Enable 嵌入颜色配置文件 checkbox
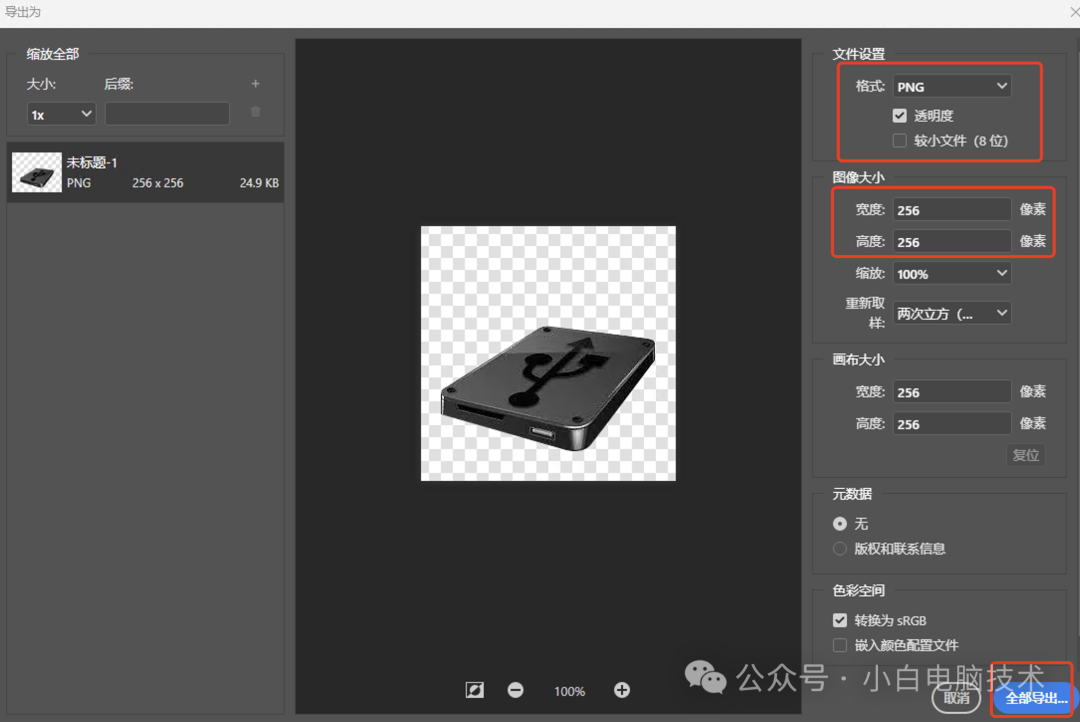1080x722 pixels. (840, 645)
